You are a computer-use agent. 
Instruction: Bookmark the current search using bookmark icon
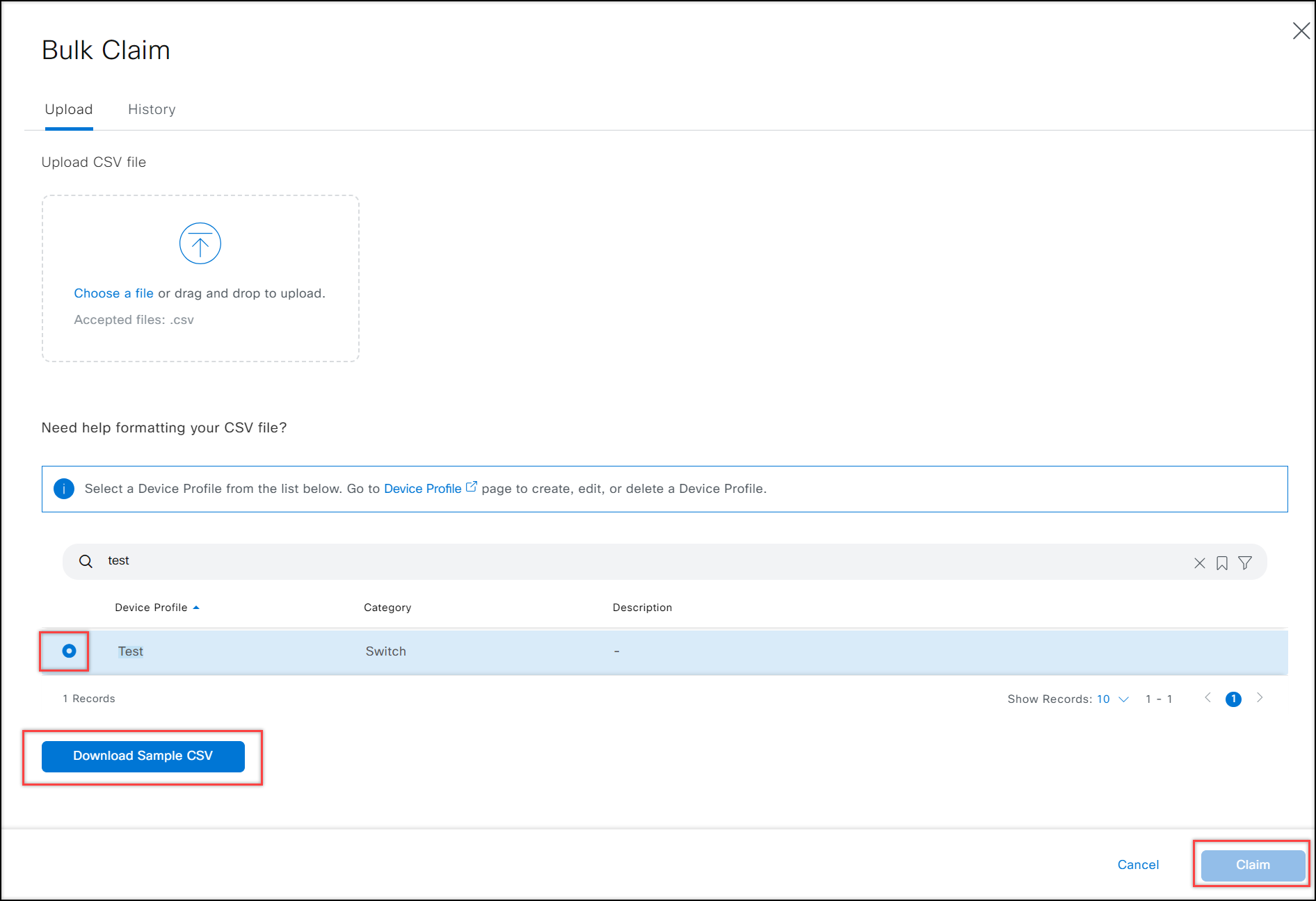[1222, 562]
